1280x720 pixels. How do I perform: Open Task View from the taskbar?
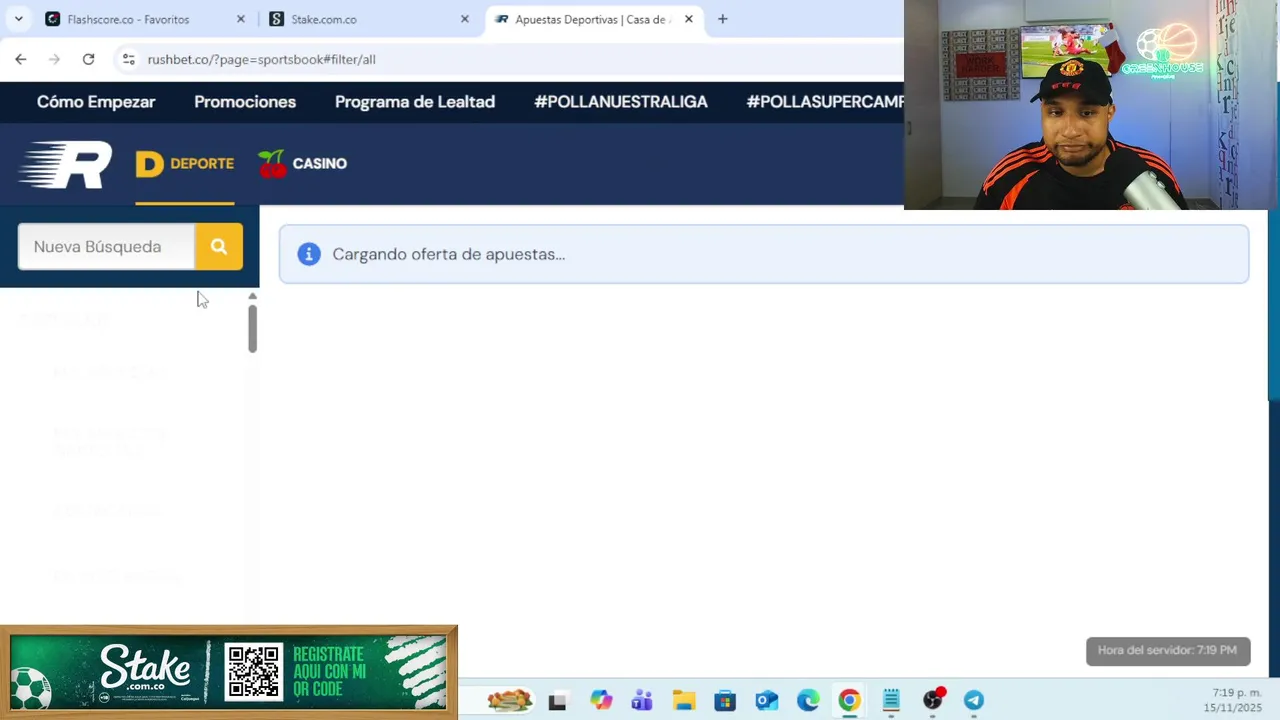[558, 701]
